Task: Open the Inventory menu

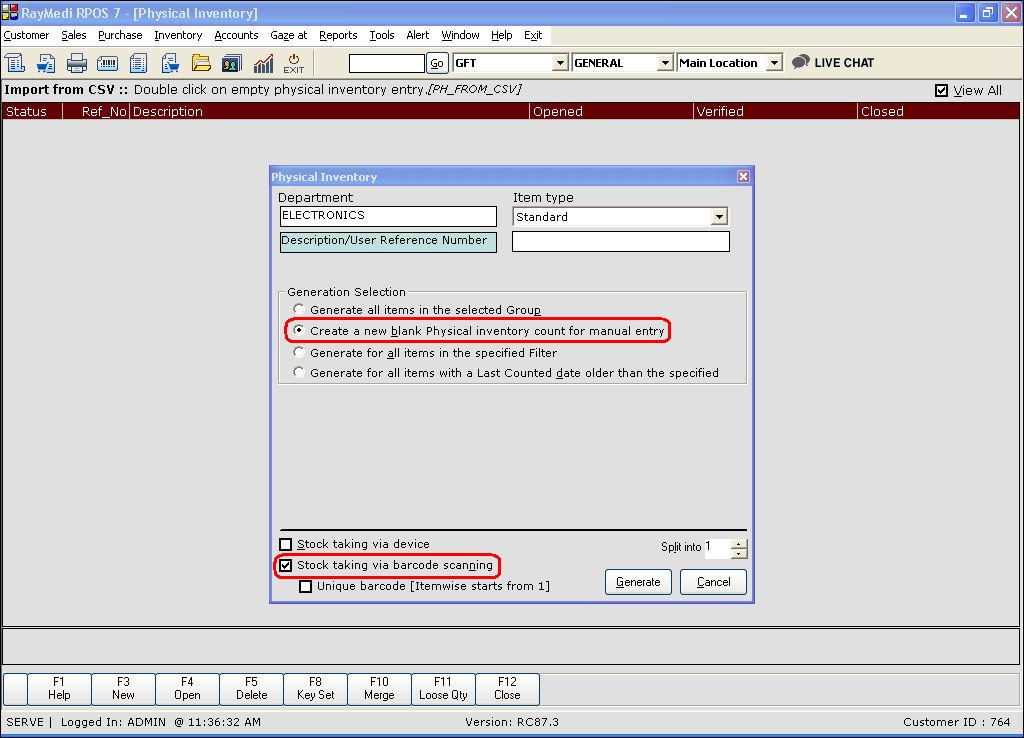Action: [x=178, y=35]
